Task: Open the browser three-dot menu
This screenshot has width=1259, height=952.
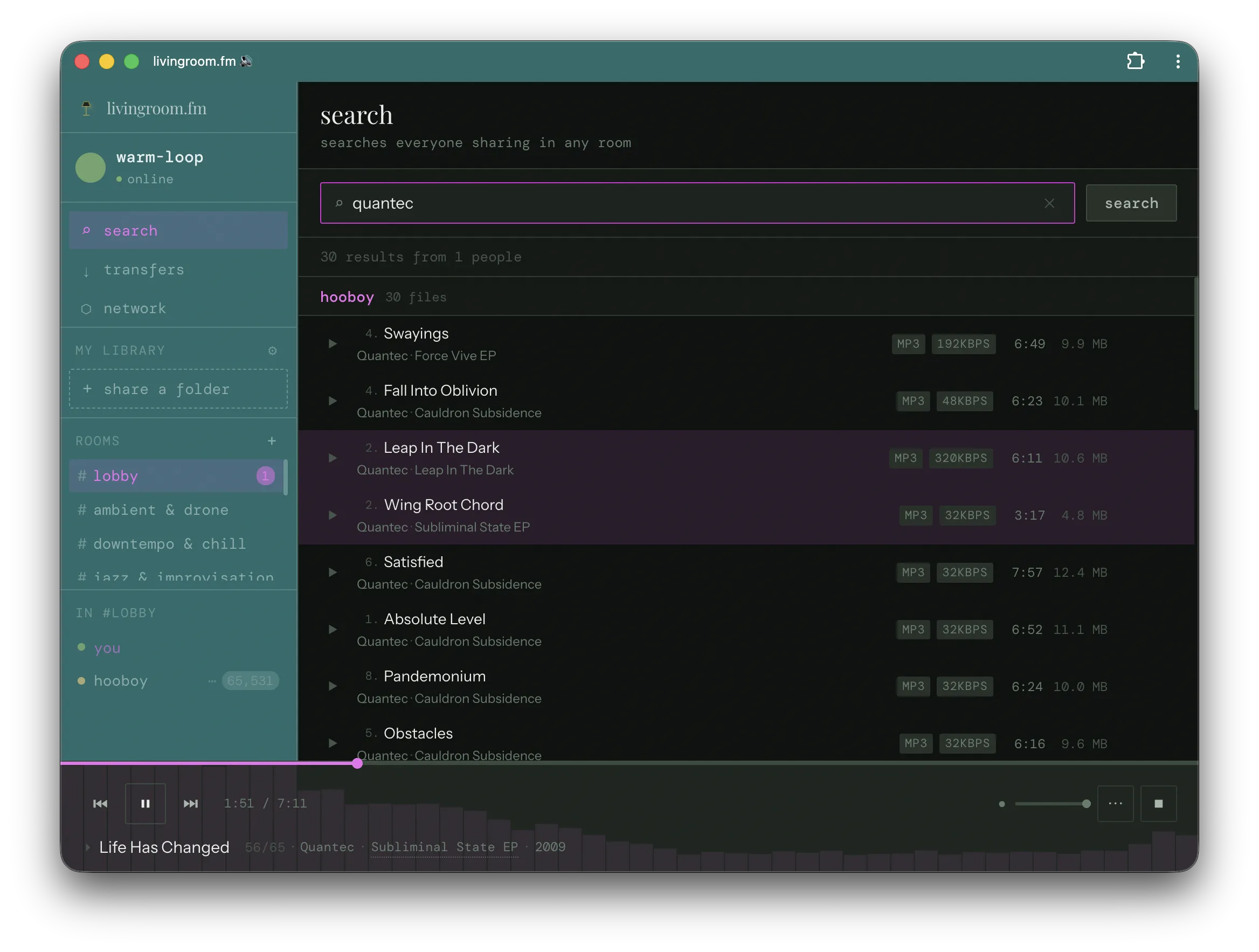Action: [1178, 61]
